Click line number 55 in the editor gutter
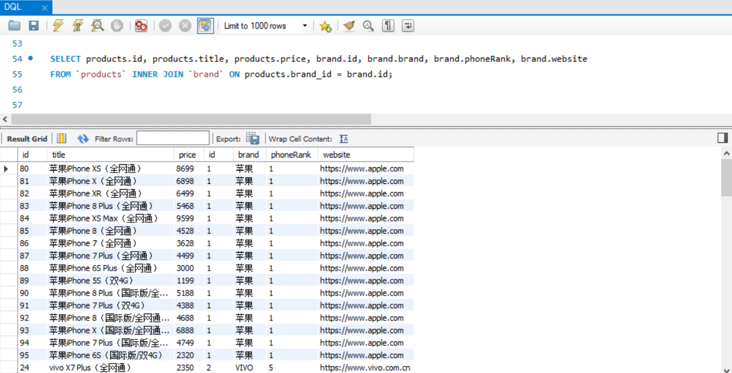 pyautogui.click(x=17, y=74)
